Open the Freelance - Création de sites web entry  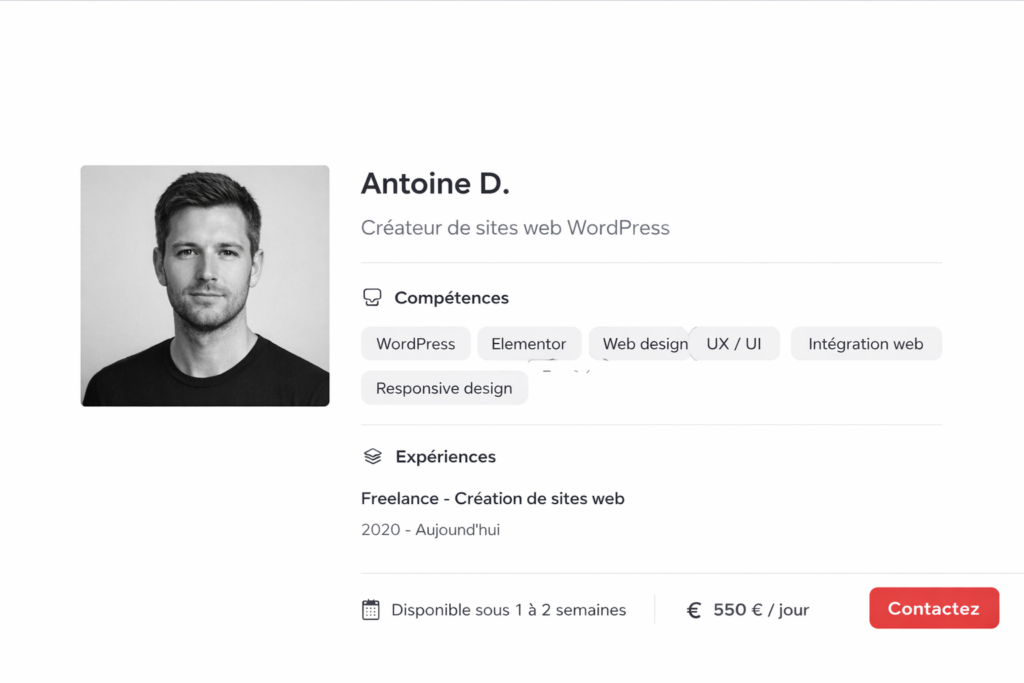click(492, 498)
